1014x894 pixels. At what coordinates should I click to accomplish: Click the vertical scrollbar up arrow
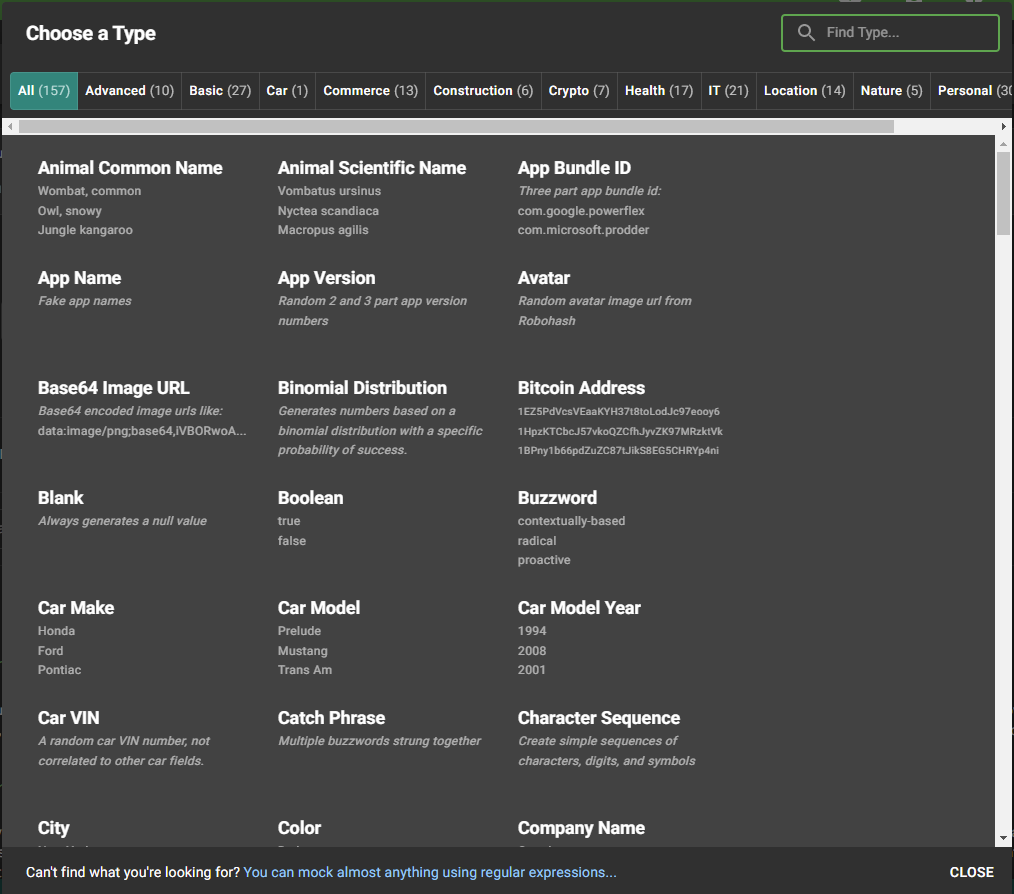(x=1004, y=144)
